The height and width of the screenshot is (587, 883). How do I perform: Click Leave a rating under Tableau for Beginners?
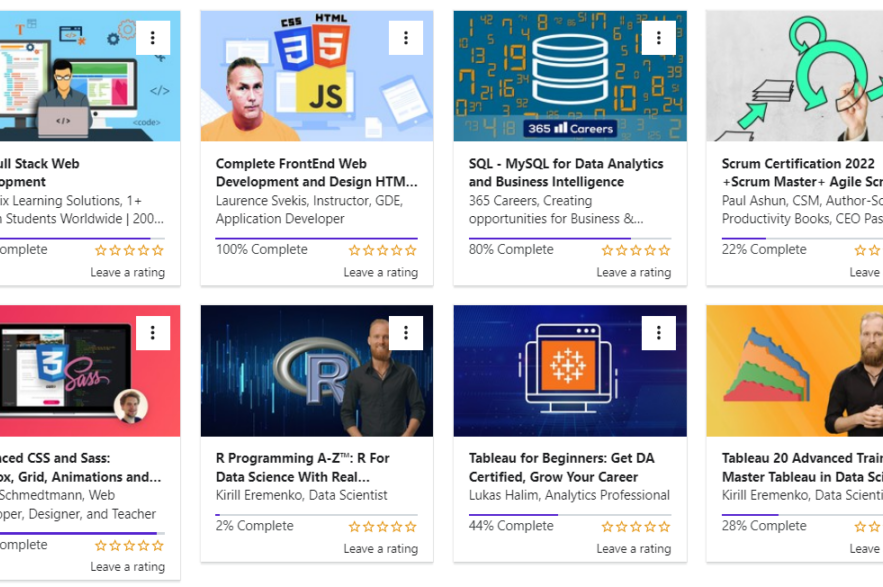coord(634,549)
